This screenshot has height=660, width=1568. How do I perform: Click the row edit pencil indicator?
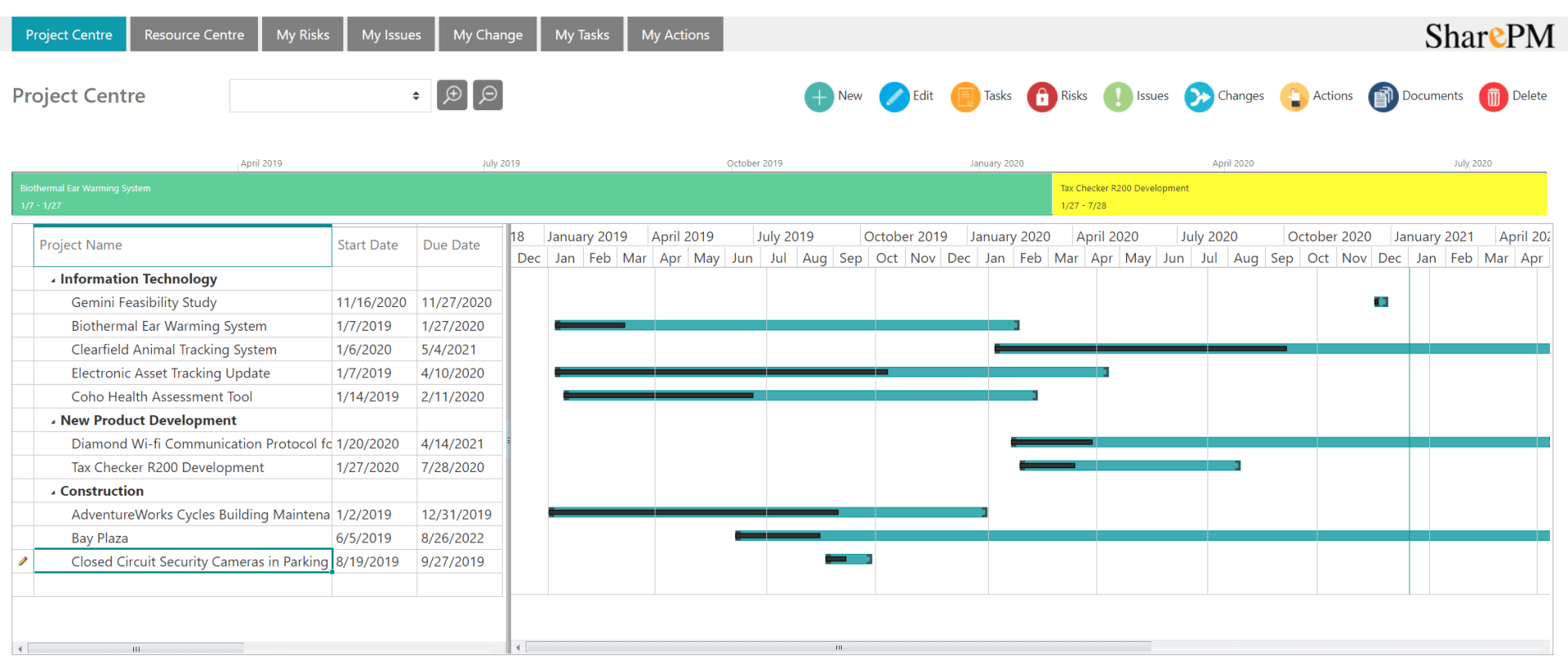pyautogui.click(x=23, y=561)
